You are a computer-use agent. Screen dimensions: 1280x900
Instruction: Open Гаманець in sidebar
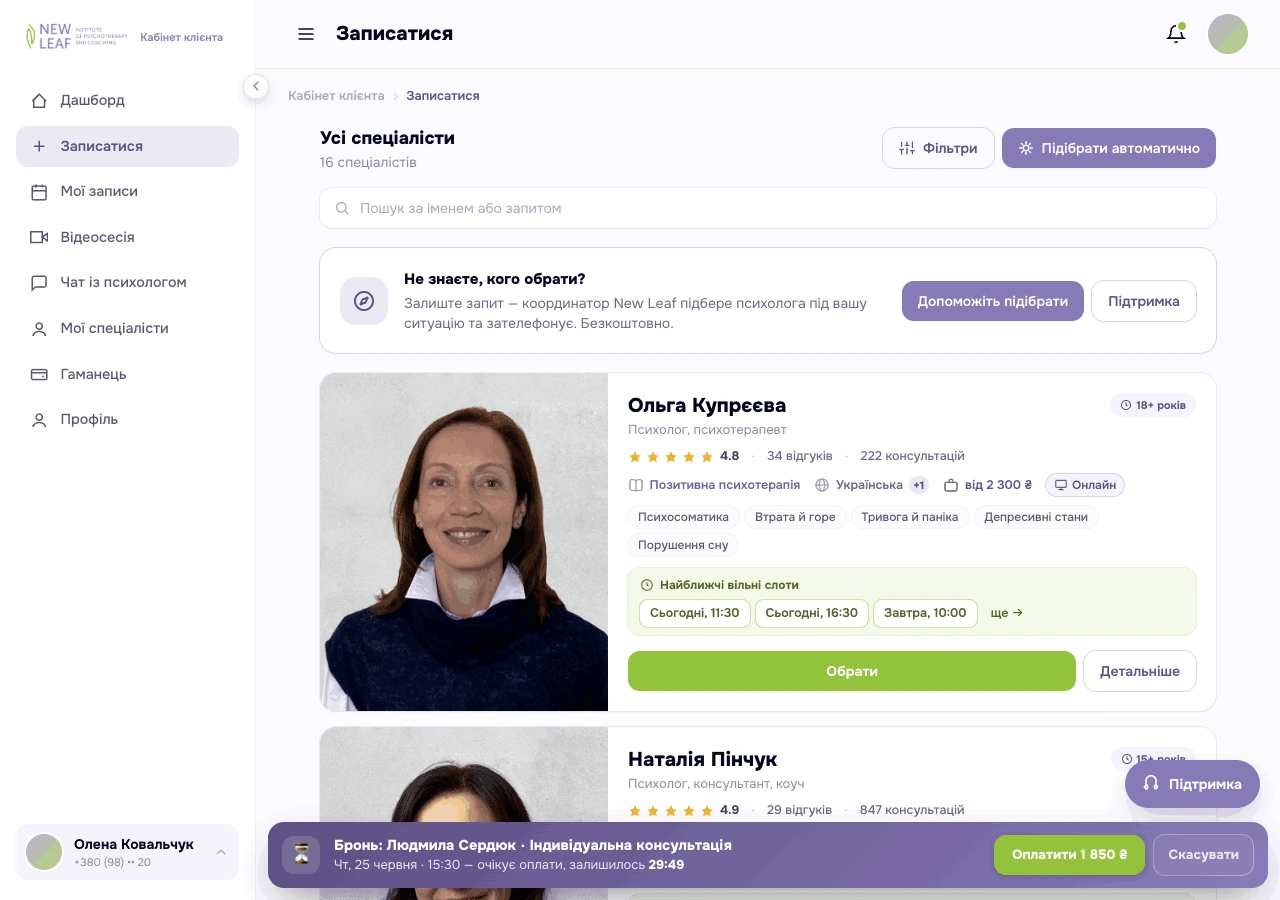click(x=127, y=374)
